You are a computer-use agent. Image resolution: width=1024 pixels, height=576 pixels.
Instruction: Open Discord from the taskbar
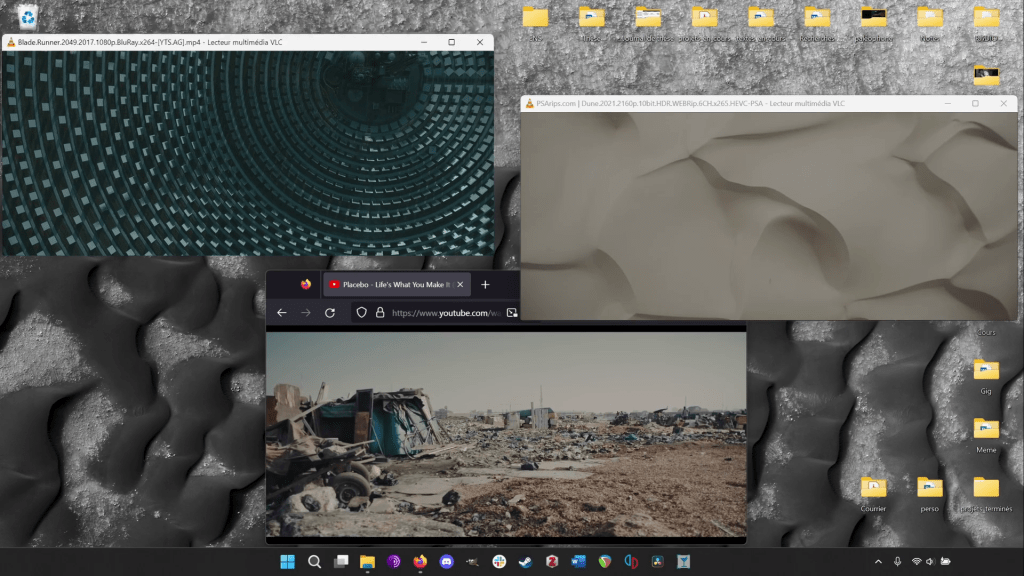pos(445,562)
